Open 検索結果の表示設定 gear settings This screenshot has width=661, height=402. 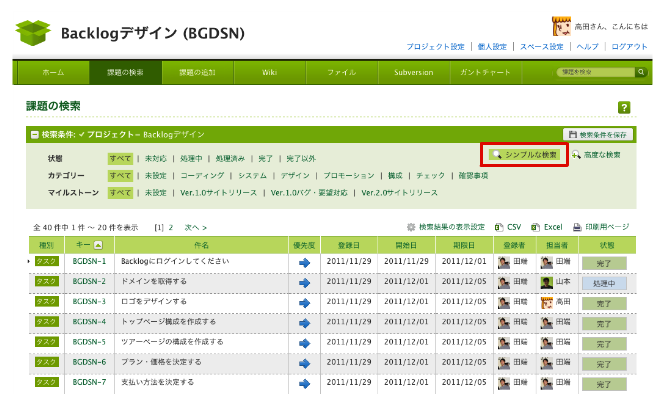point(446,227)
